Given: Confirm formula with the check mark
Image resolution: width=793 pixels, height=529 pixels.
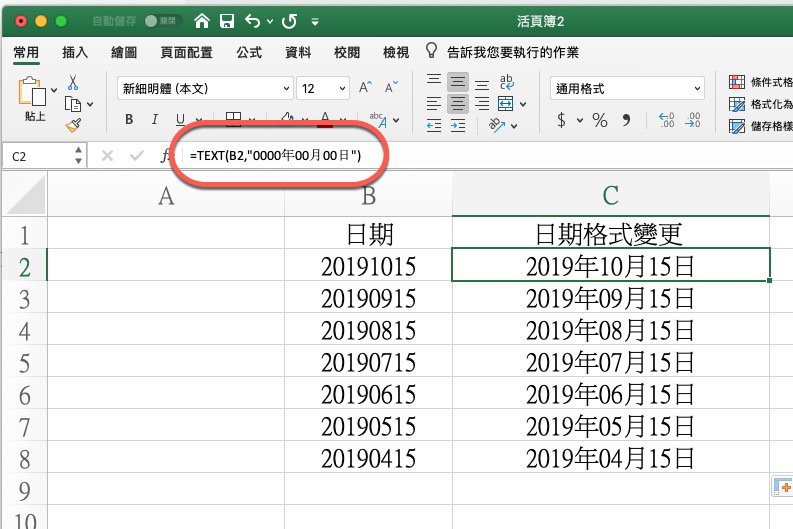Looking at the screenshot, I should click(x=137, y=155).
